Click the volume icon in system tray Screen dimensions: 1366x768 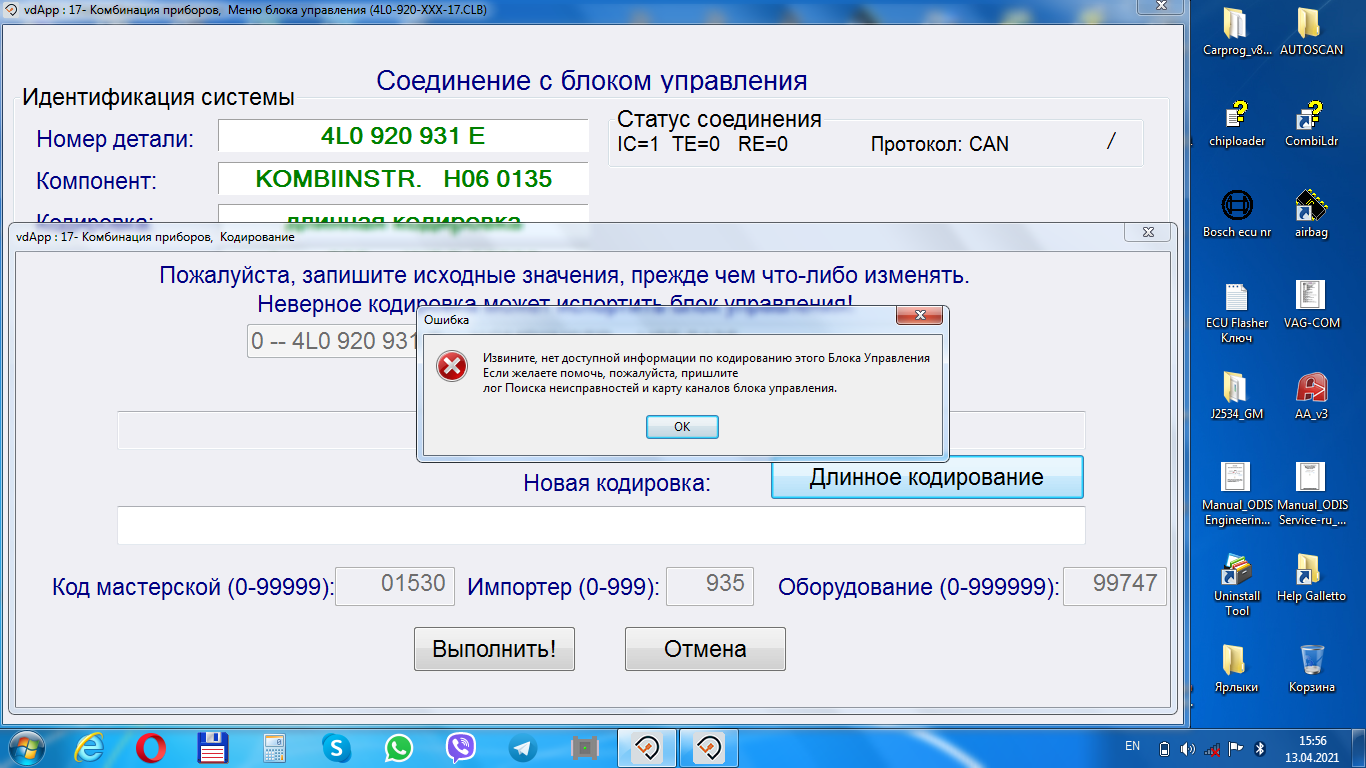click(x=1187, y=748)
